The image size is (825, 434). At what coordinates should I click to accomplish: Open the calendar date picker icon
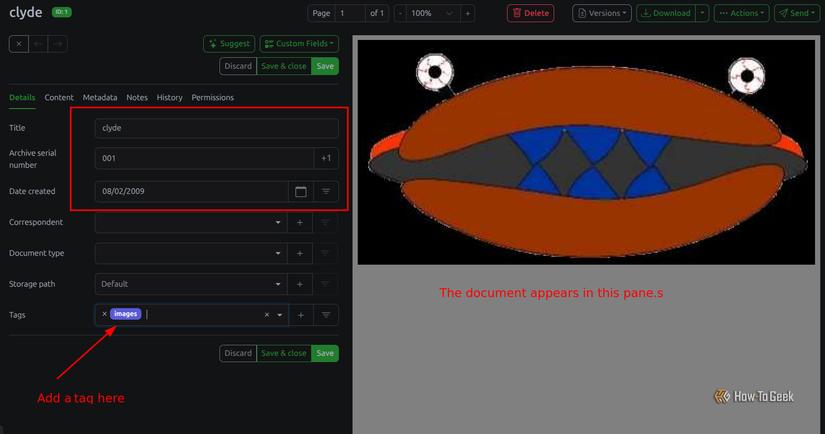coord(300,191)
